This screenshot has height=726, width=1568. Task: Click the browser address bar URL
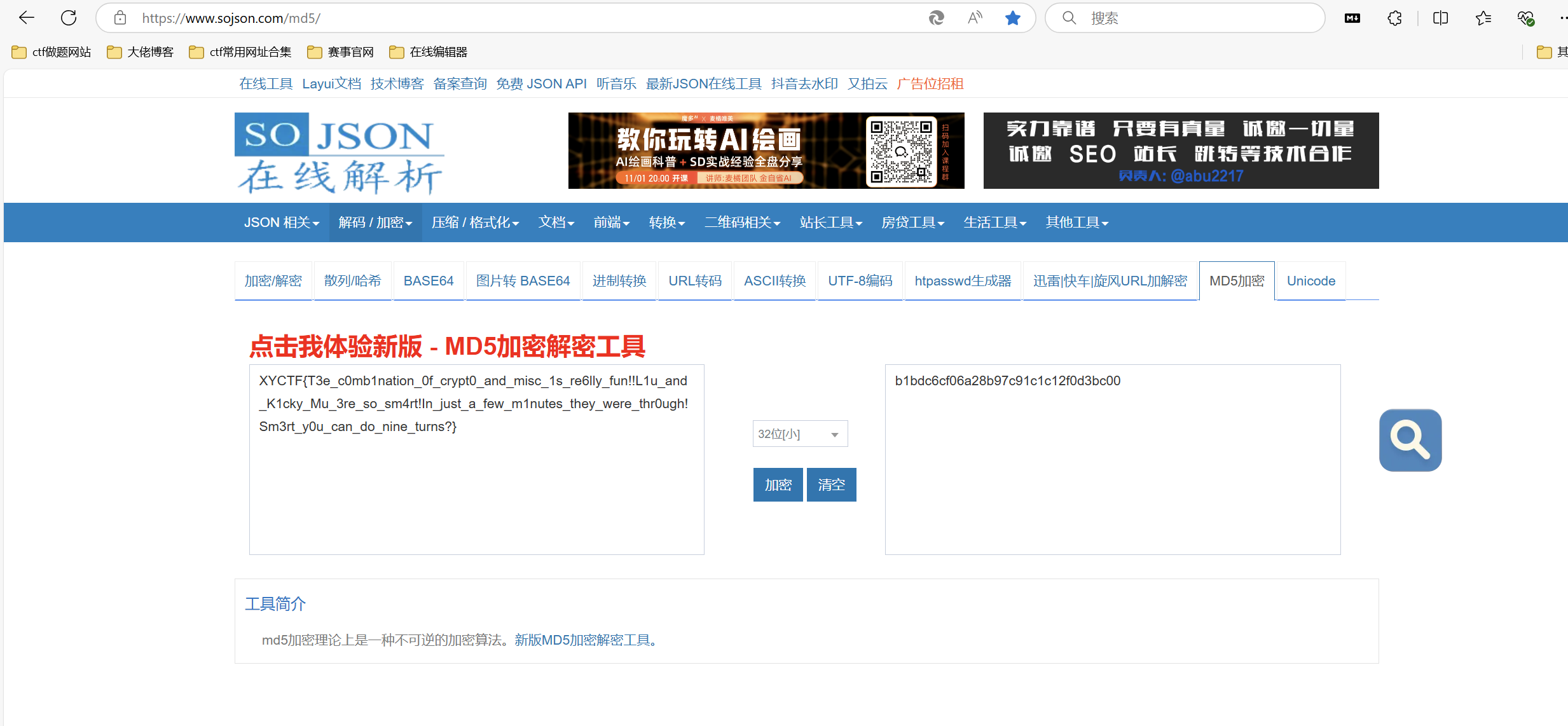[x=231, y=18]
